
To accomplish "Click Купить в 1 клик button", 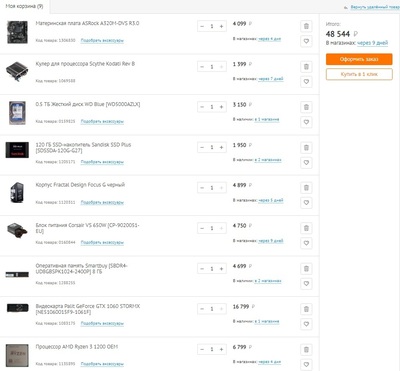I will pyautogui.click(x=359, y=74).
